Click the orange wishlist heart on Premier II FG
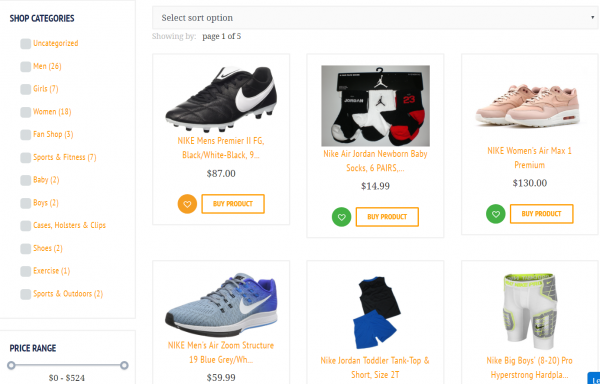 [187, 204]
